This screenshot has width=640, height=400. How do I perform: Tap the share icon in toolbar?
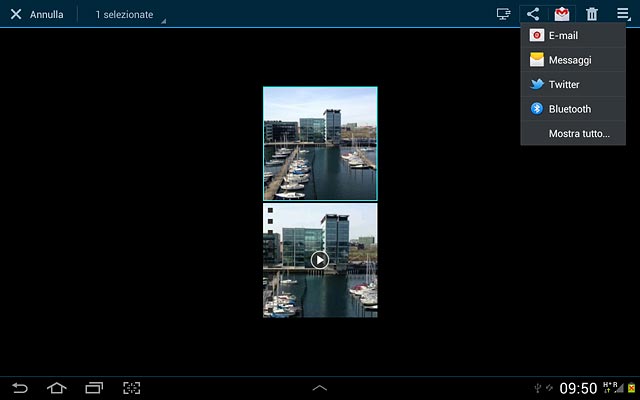(533, 14)
